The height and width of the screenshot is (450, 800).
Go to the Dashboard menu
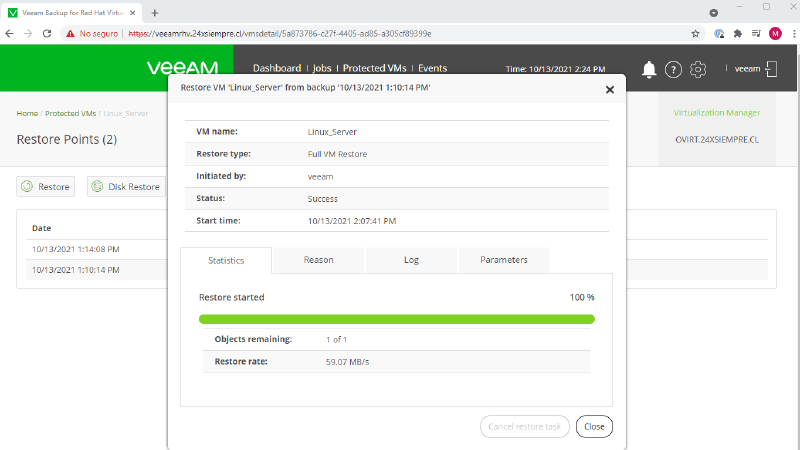[277, 68]
